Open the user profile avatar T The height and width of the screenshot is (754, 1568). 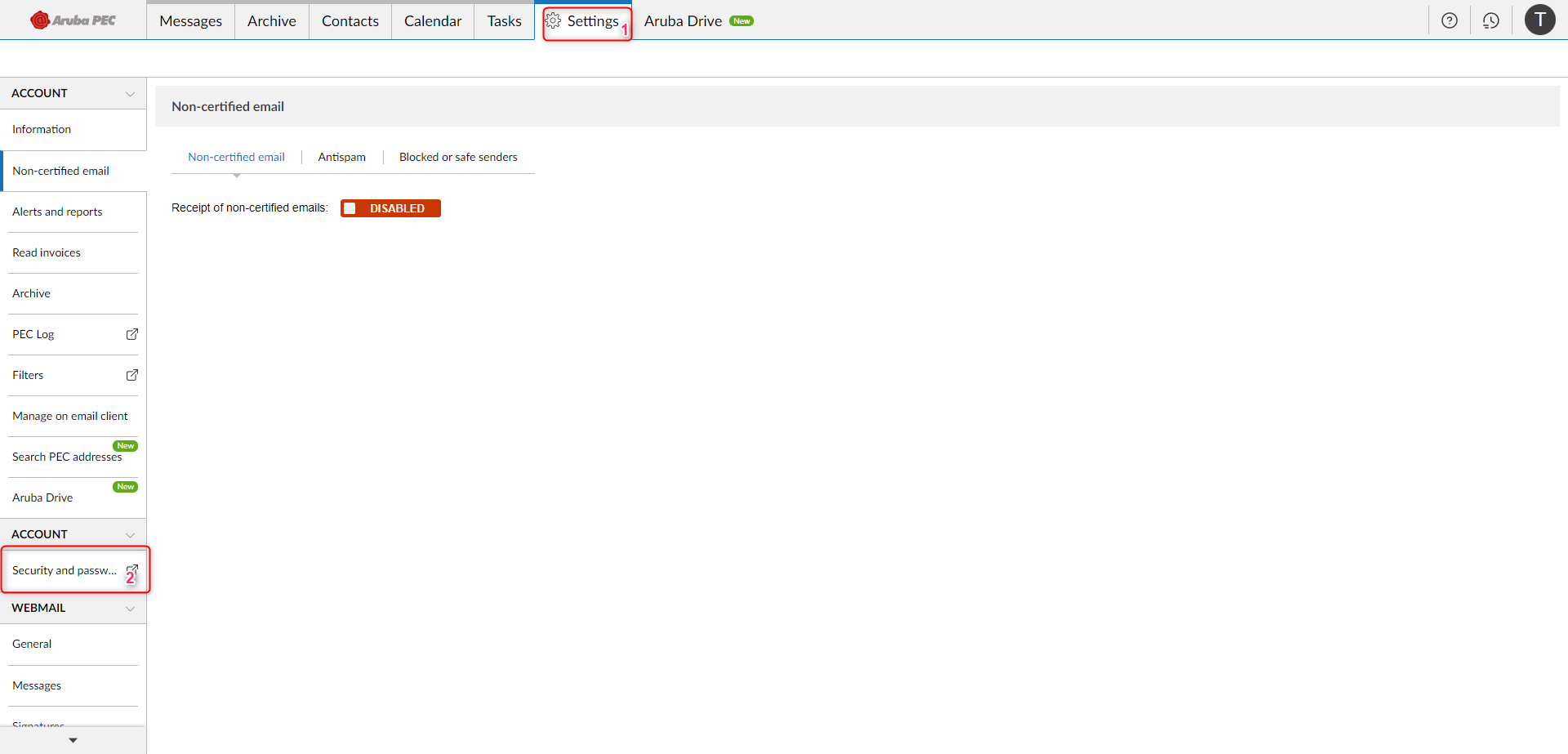(x=1539, y=20)
